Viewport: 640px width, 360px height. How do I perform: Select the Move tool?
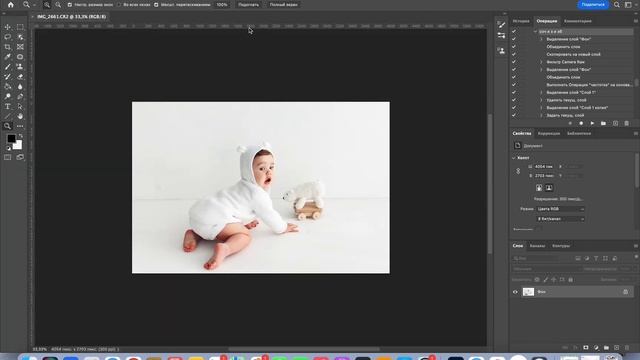pos(8,27)
